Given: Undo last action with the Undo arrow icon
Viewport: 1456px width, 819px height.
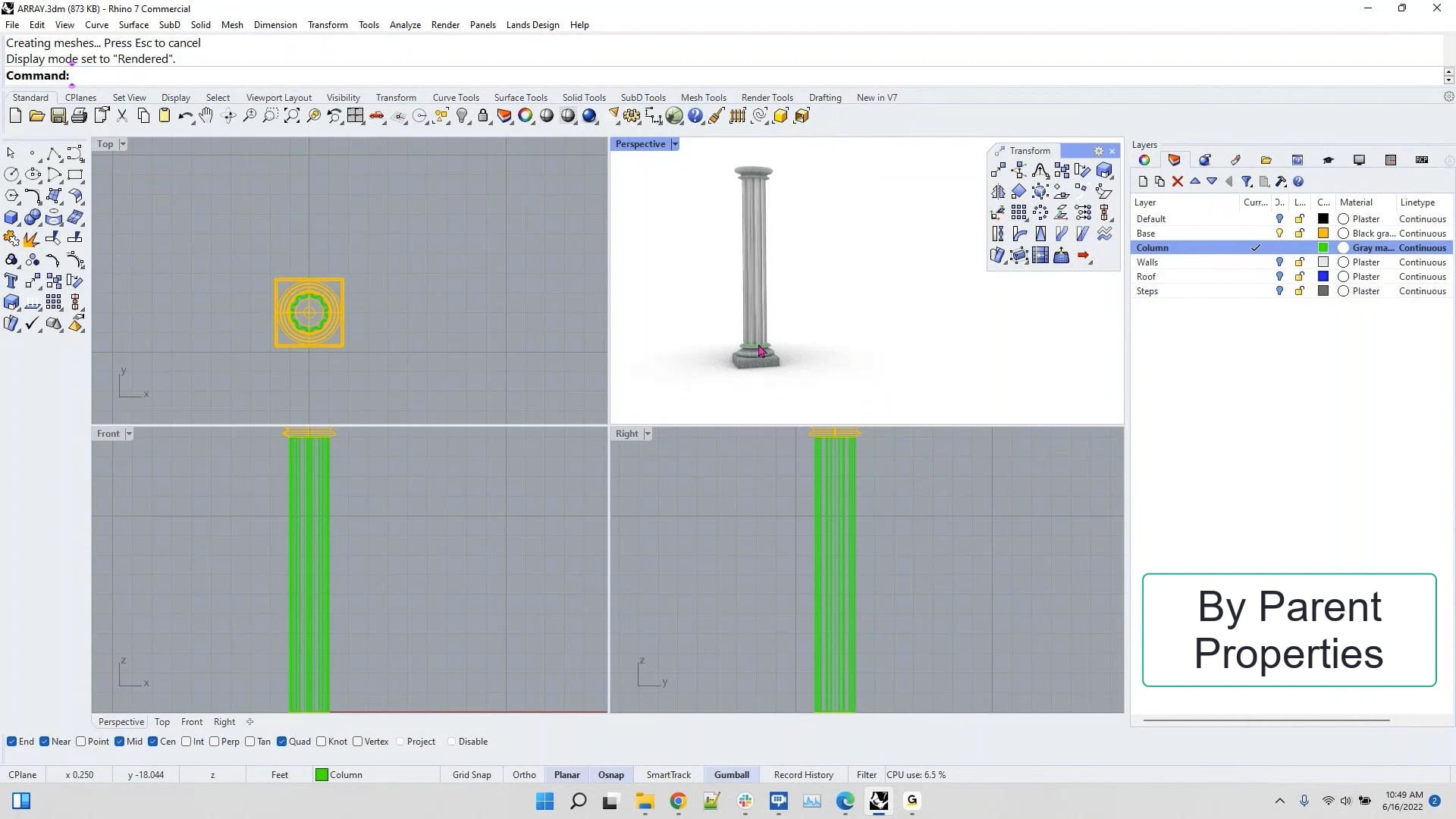Looking at the screenshot, I should pos(185,115).
